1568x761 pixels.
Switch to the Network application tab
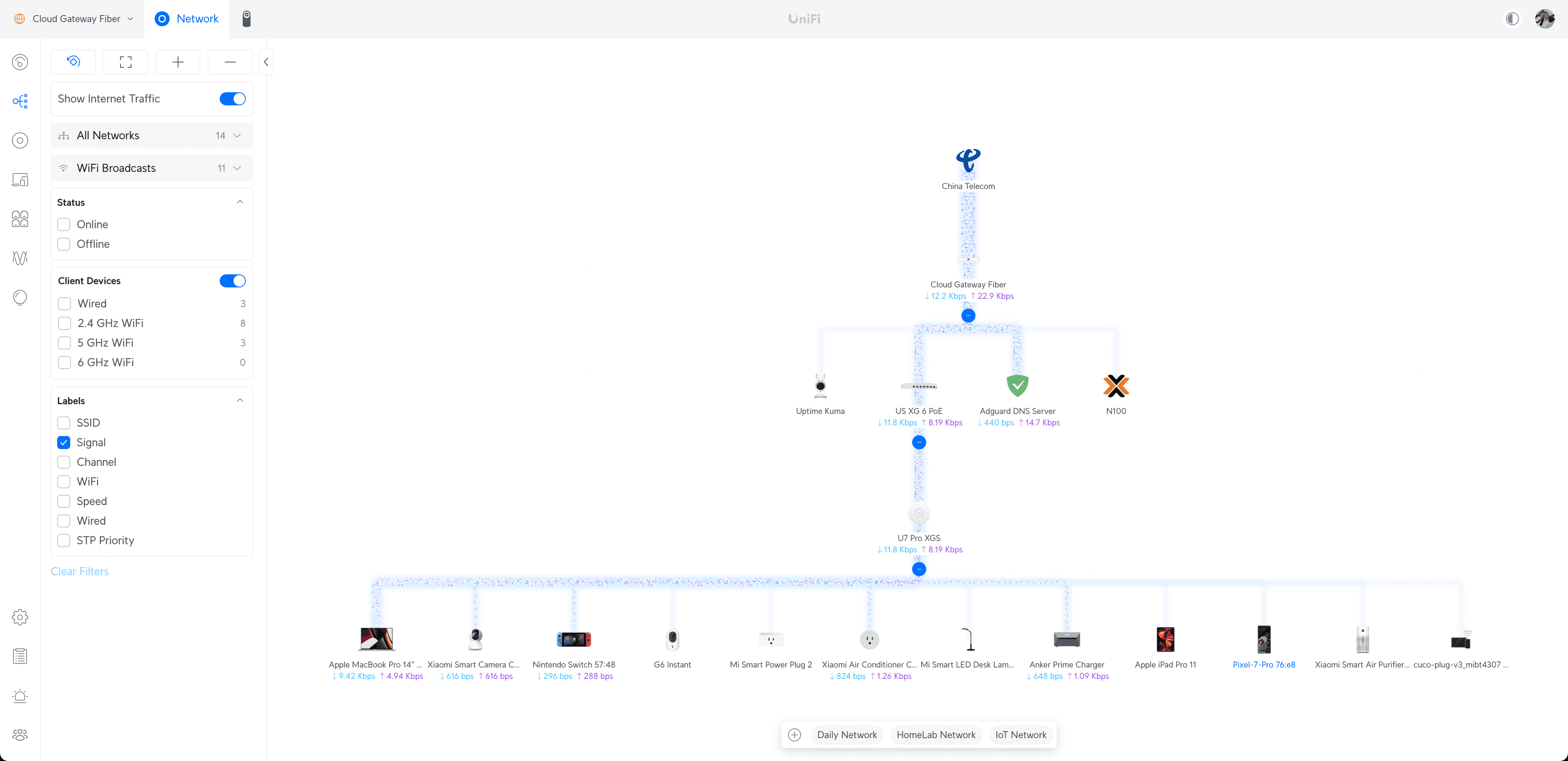pos(187,19)
